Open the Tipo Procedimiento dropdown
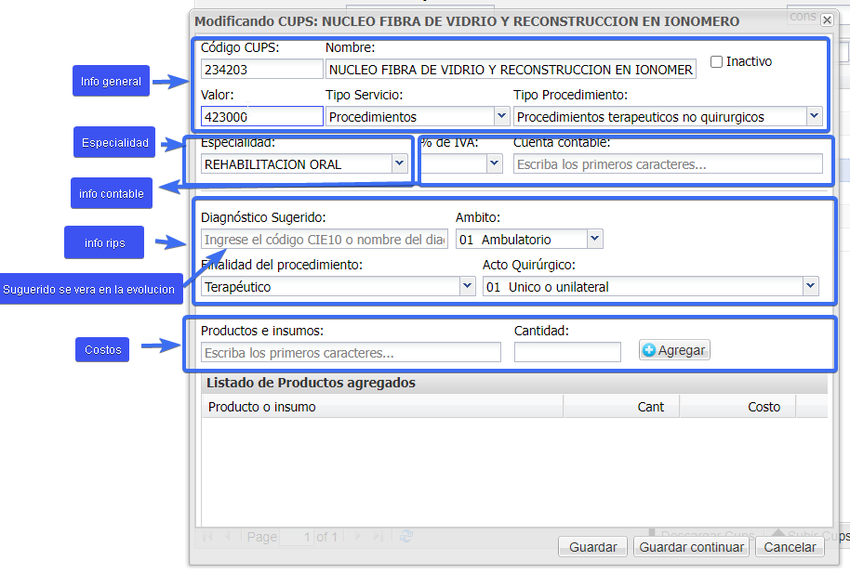The image size is (850, 587). click(814, 115)
